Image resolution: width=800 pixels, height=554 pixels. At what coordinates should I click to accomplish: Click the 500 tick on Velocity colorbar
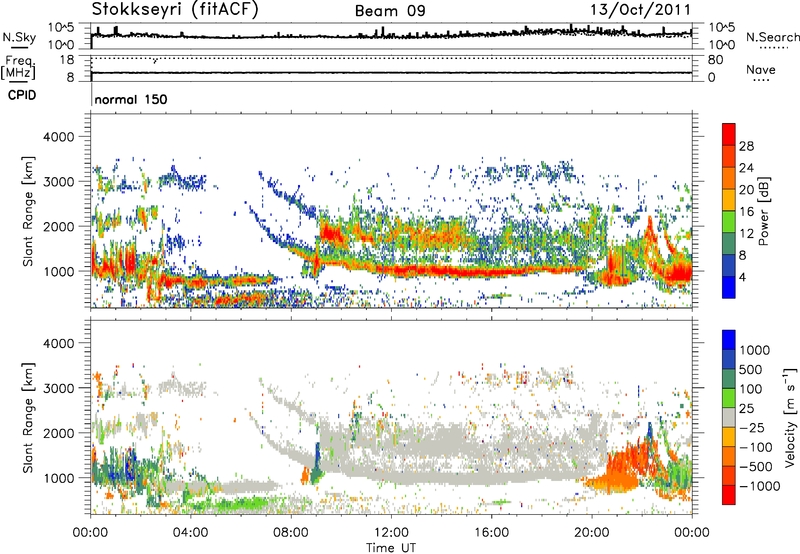click(751, 369)
